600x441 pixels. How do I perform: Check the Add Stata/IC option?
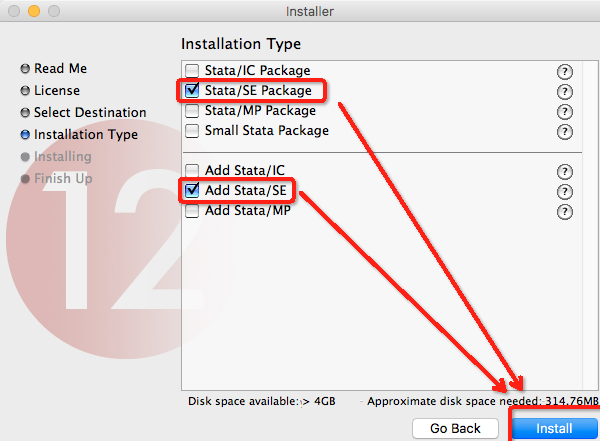click(192, 170)
